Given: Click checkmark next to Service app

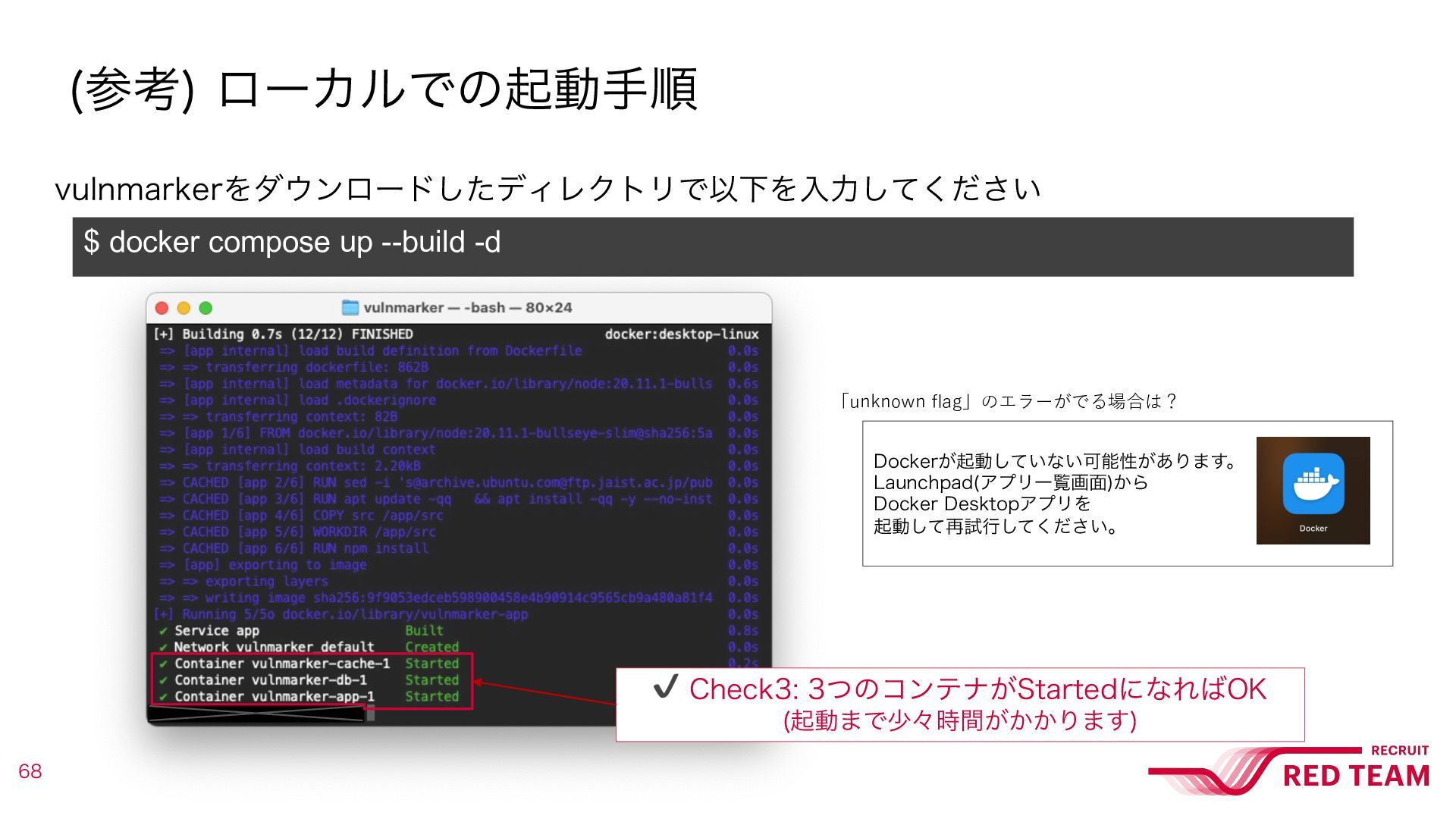Looking at the screenshot, I should pos(163,631).
